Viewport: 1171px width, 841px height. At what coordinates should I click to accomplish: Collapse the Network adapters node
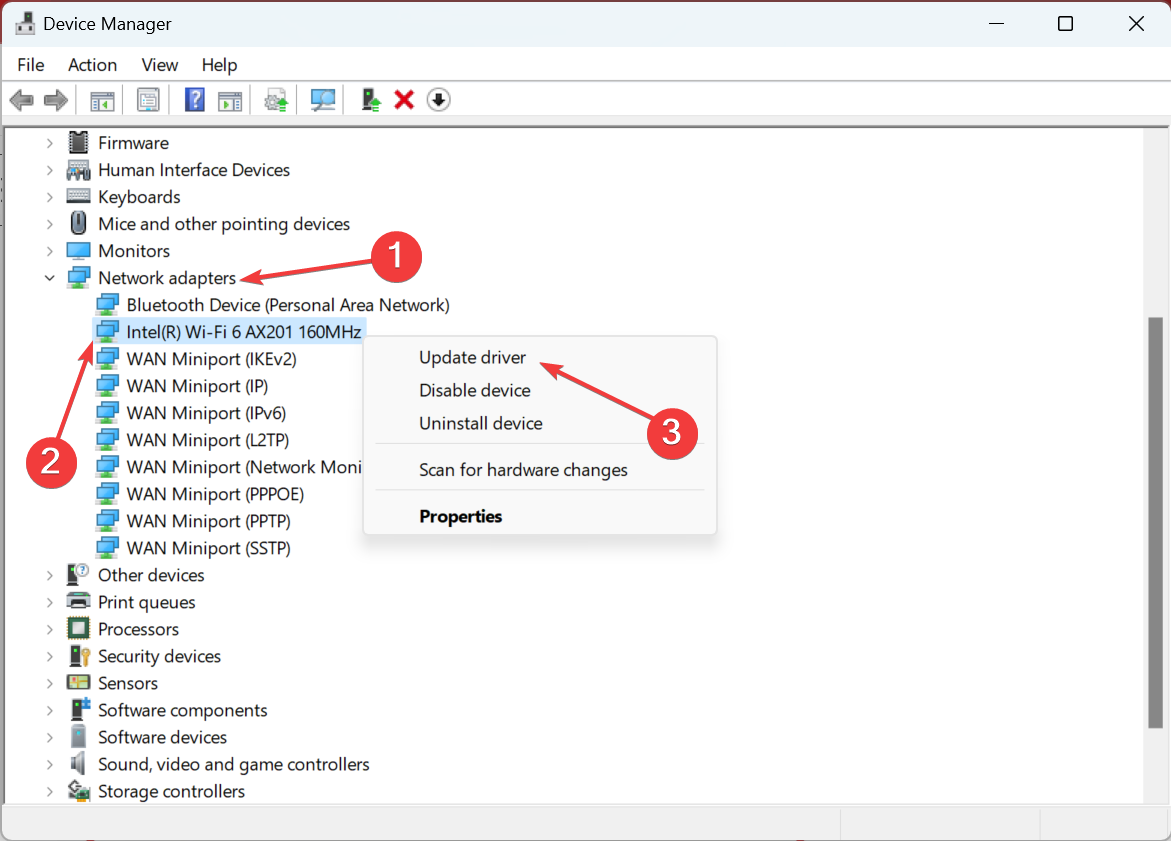click(49, 278)
